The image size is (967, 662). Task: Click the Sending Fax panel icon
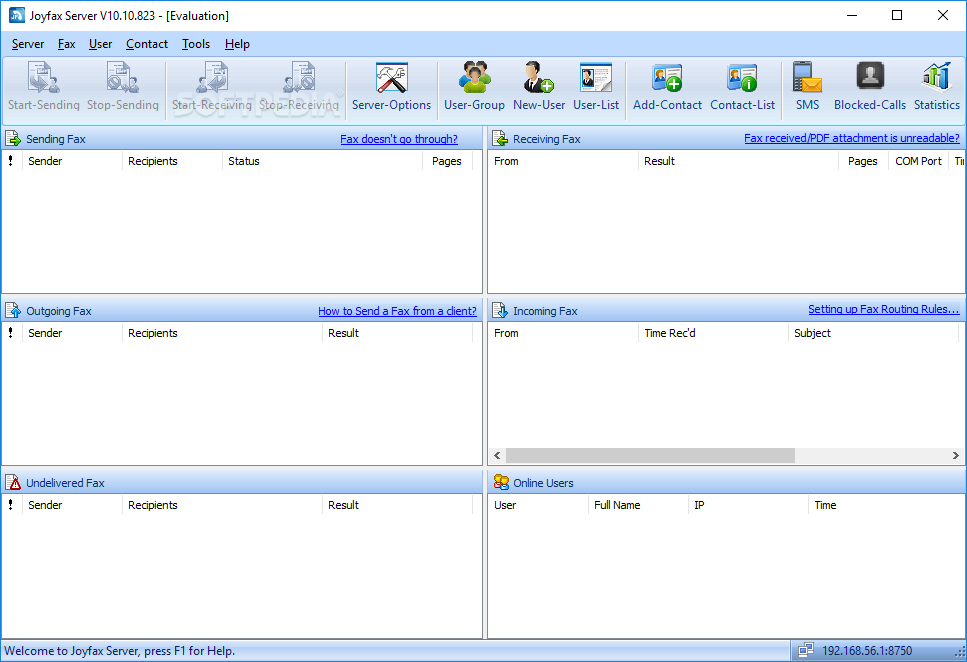coord(13,139)
